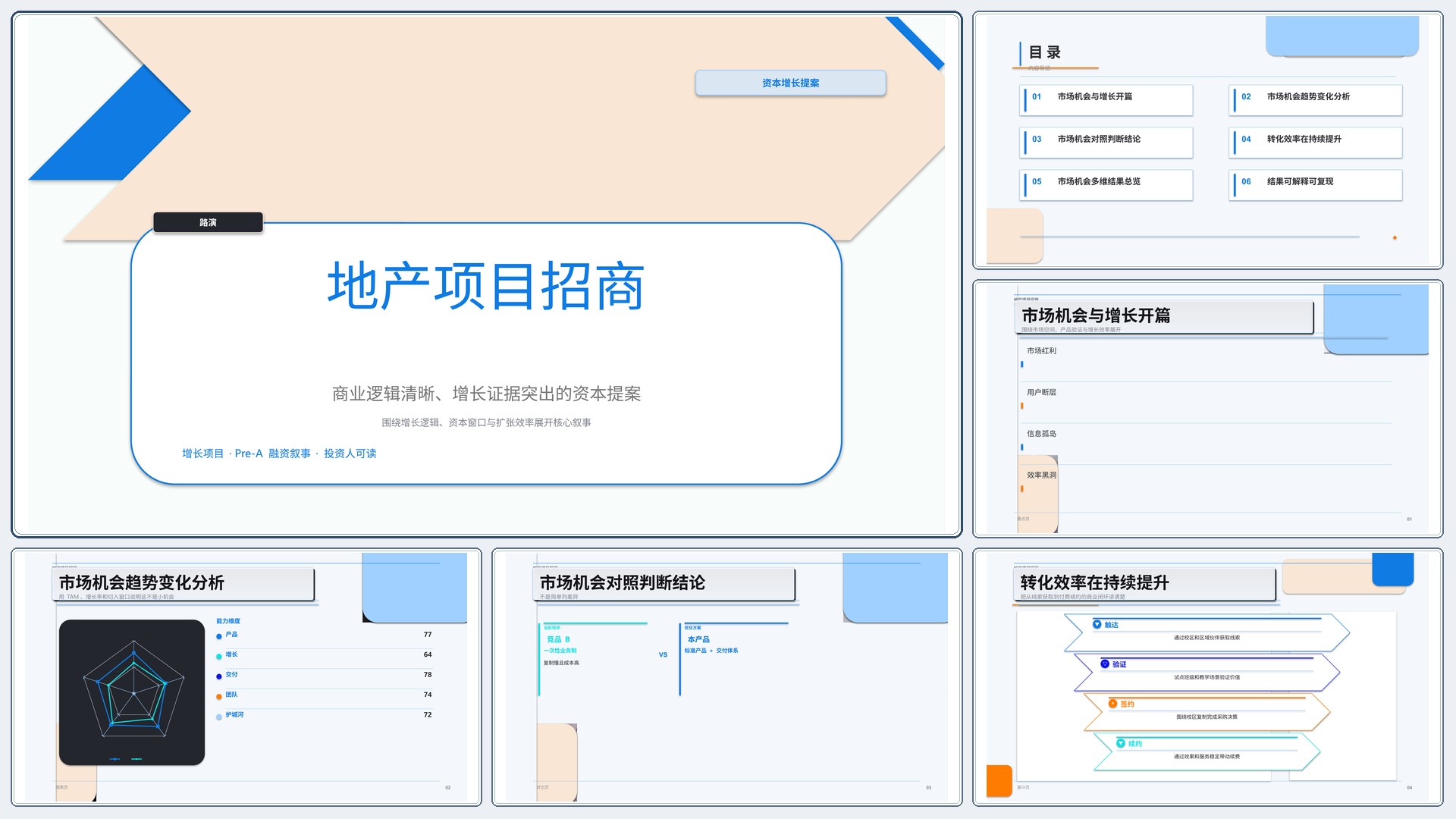1456x819 pixels.
Task: Click the 增长项目 · Pre-A 融资叙事 footer text
Action: pos(279,453)
